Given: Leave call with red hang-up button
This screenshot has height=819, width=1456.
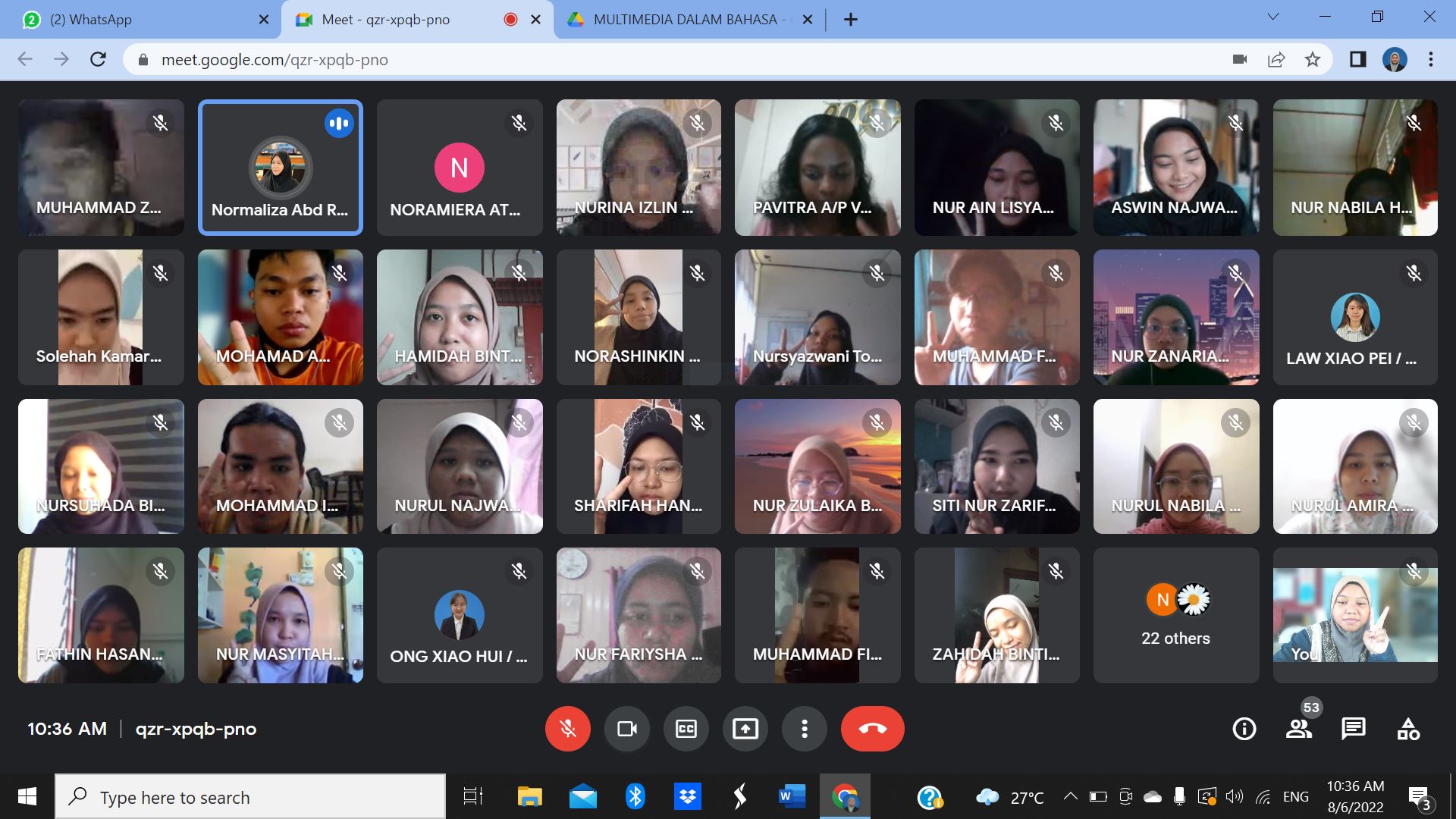Looking at the screenshot, I should 872,729.
